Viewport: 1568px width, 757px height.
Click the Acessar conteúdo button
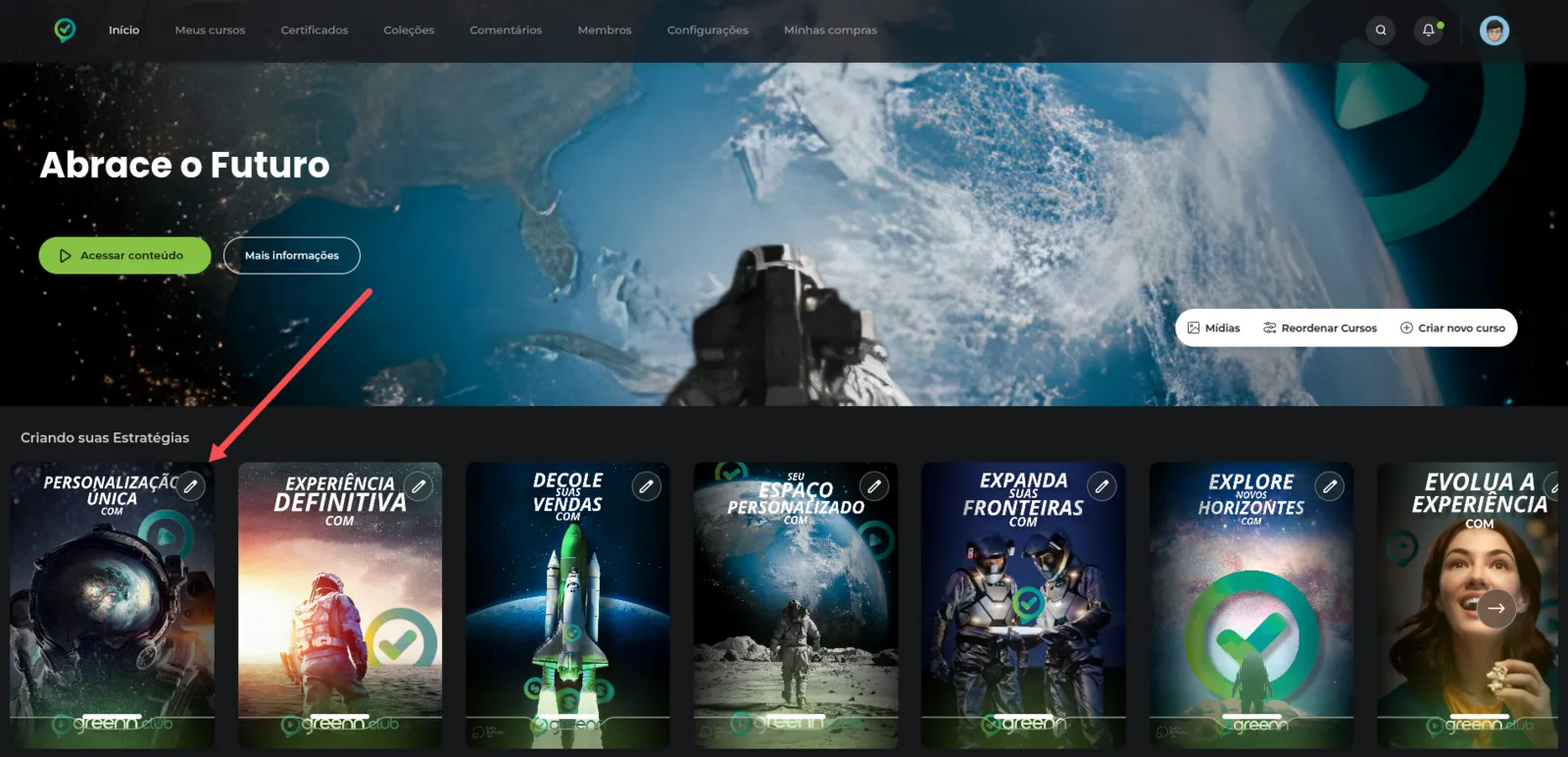[x=124, y=256]
